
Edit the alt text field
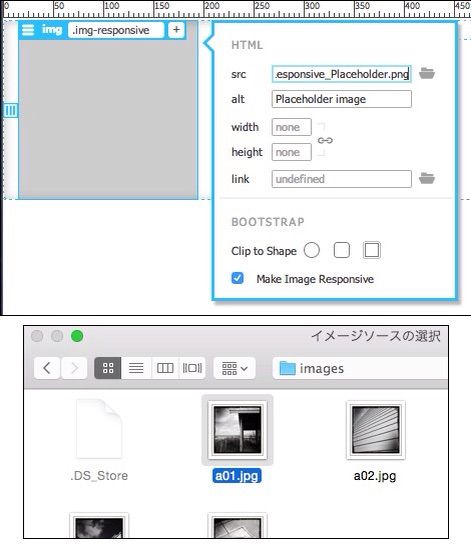(x=342, y=99)
